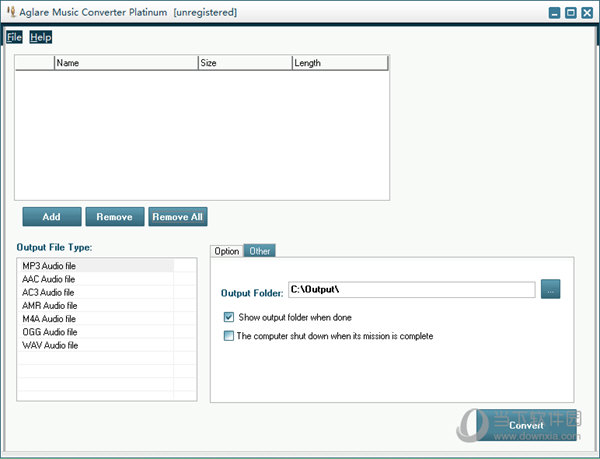The width and height of the screenshot is (600, 459).
Task: Select MP3 Audio file output type
Action: pyautogui.click(x=95, y=266)
